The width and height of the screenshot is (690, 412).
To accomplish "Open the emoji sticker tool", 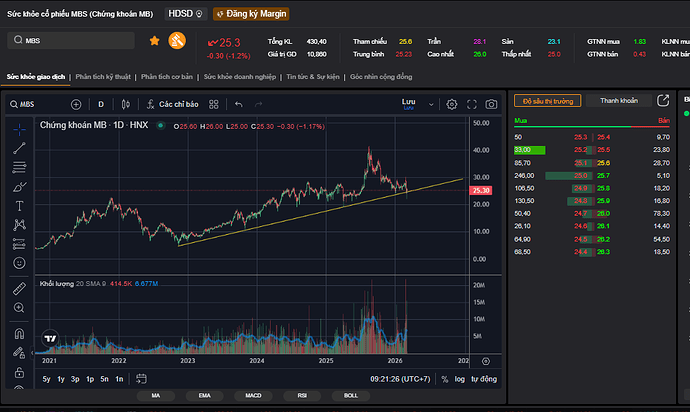I will coord(19,262).
